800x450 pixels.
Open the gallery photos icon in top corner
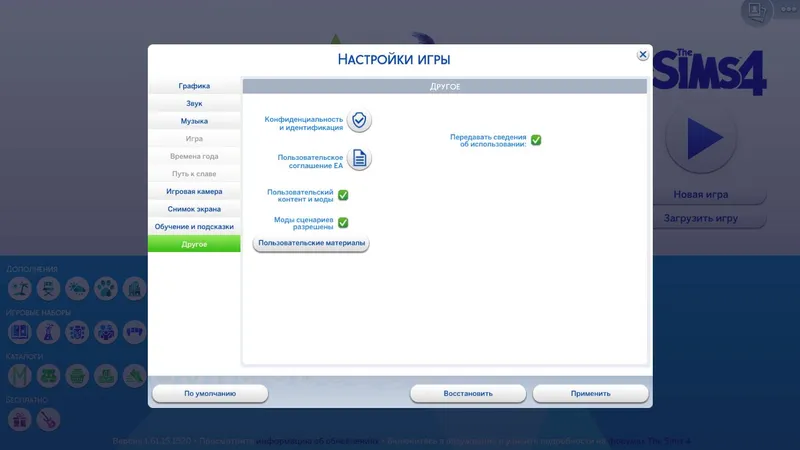point(756,11)
